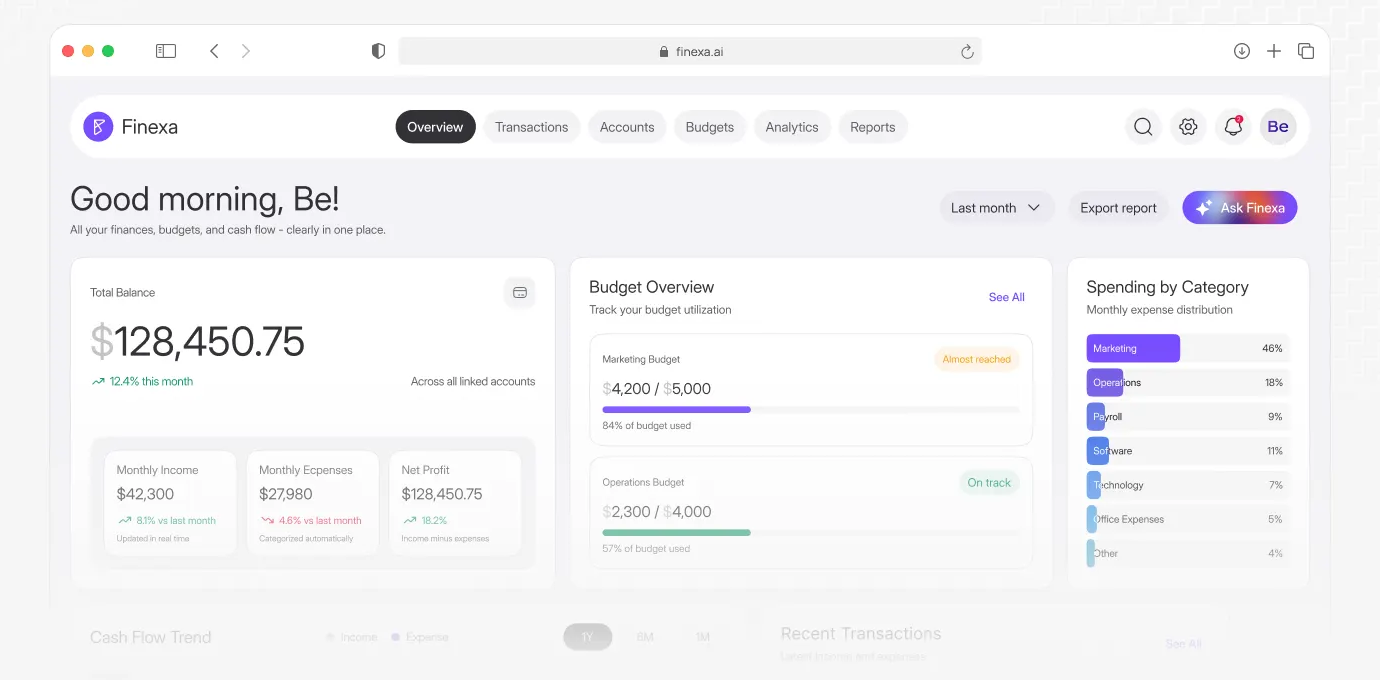
Task: Open settings gear icon
Action: pos(1188,127)
